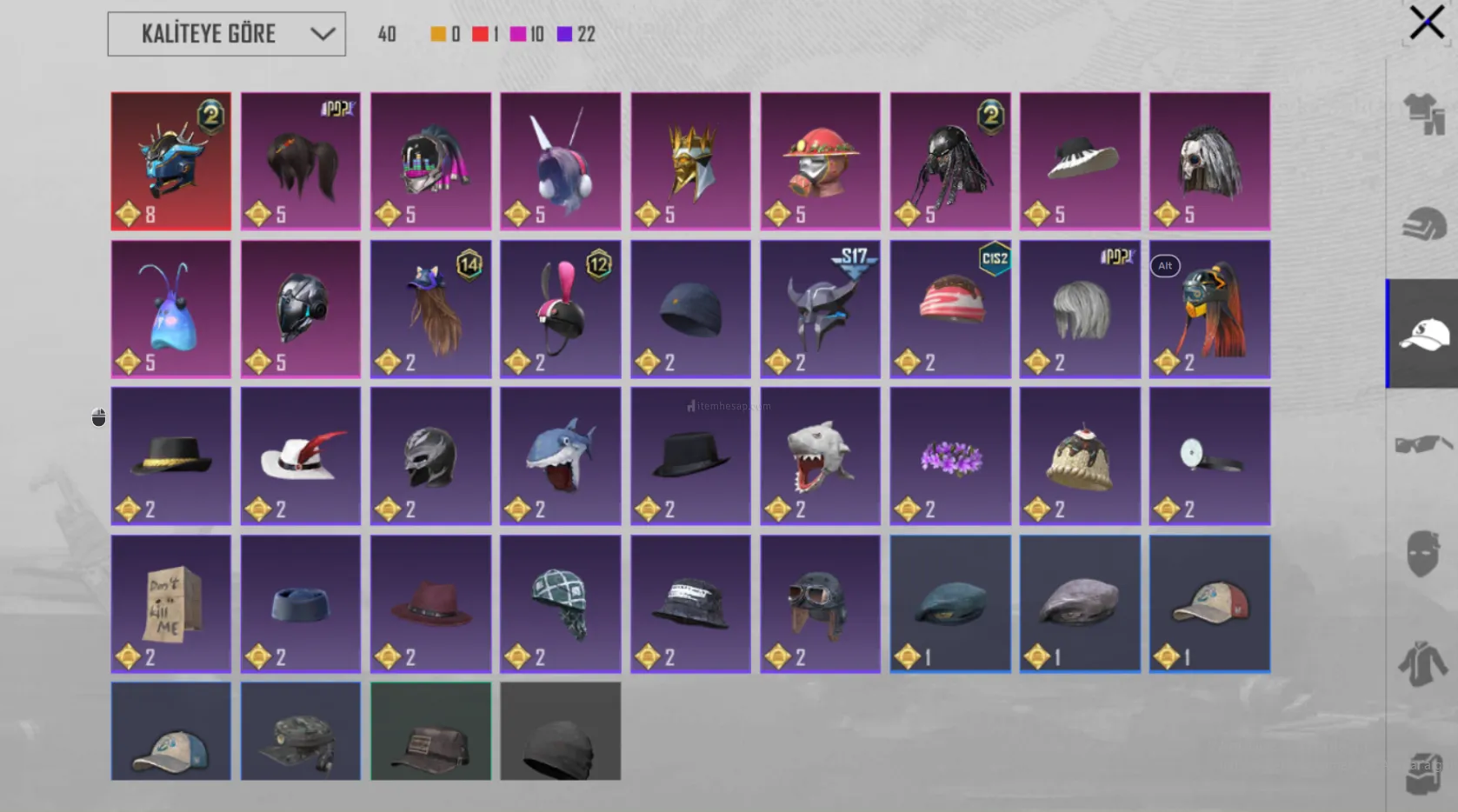Open the glasses category icon

click(1423, 444)
